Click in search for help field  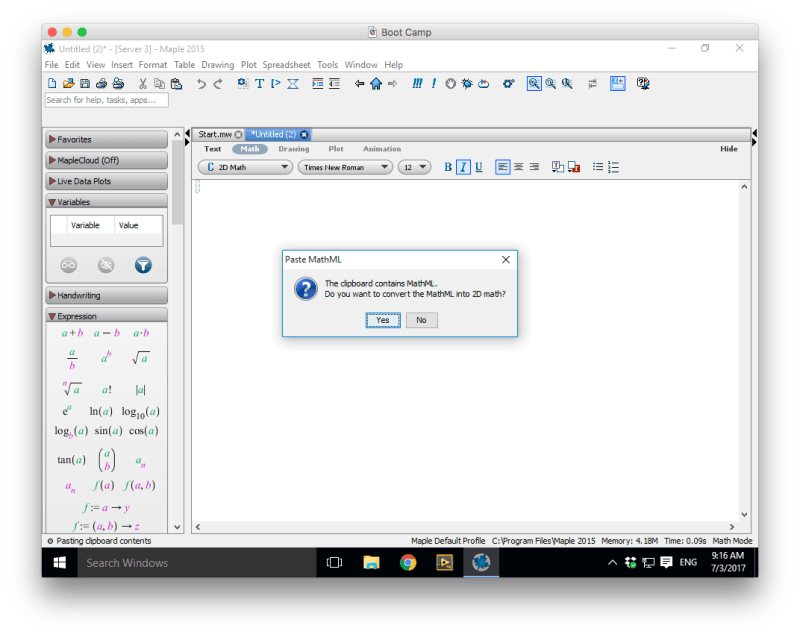tap(107, 100)
